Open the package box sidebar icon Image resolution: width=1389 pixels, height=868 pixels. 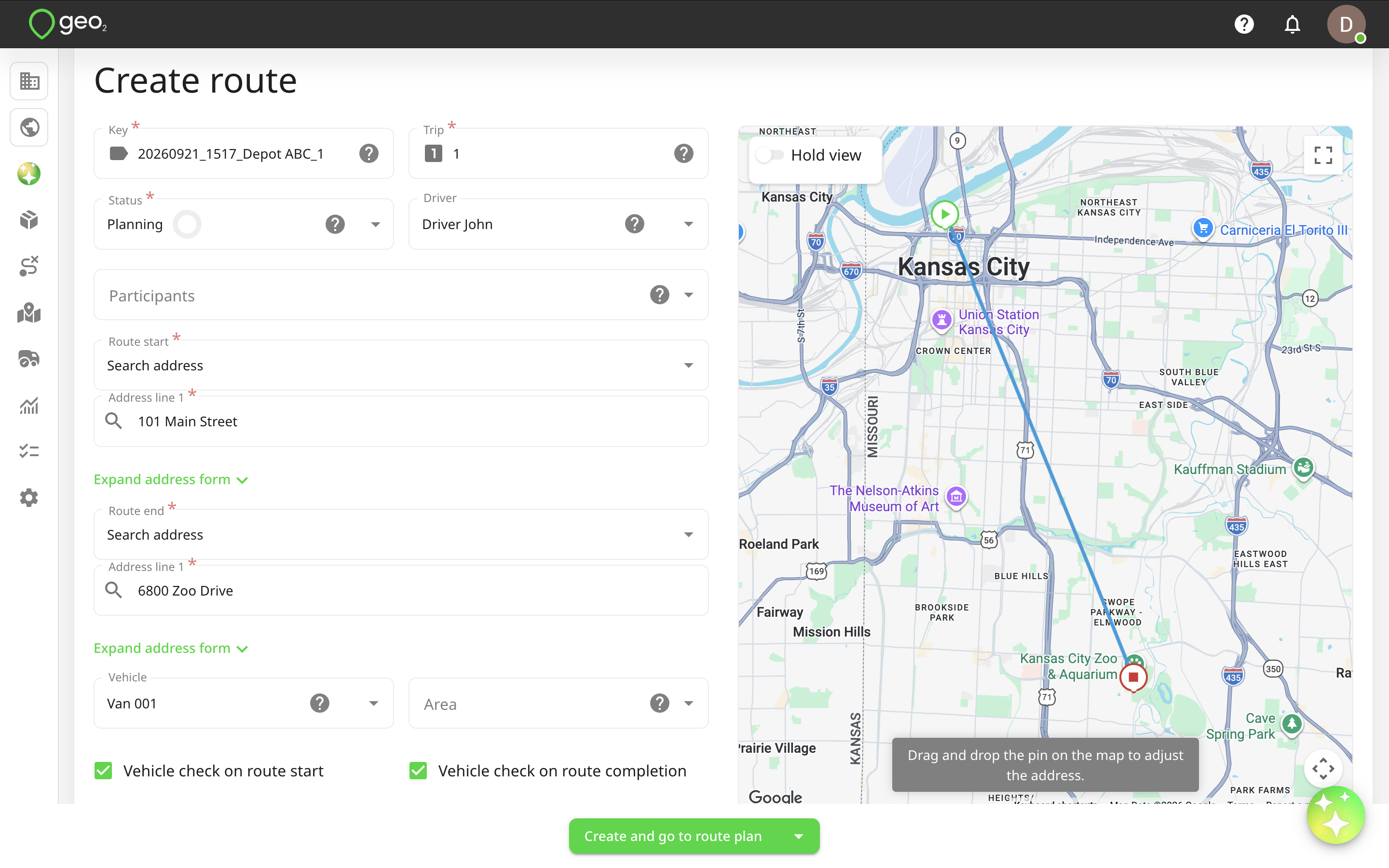pos(29,220)
